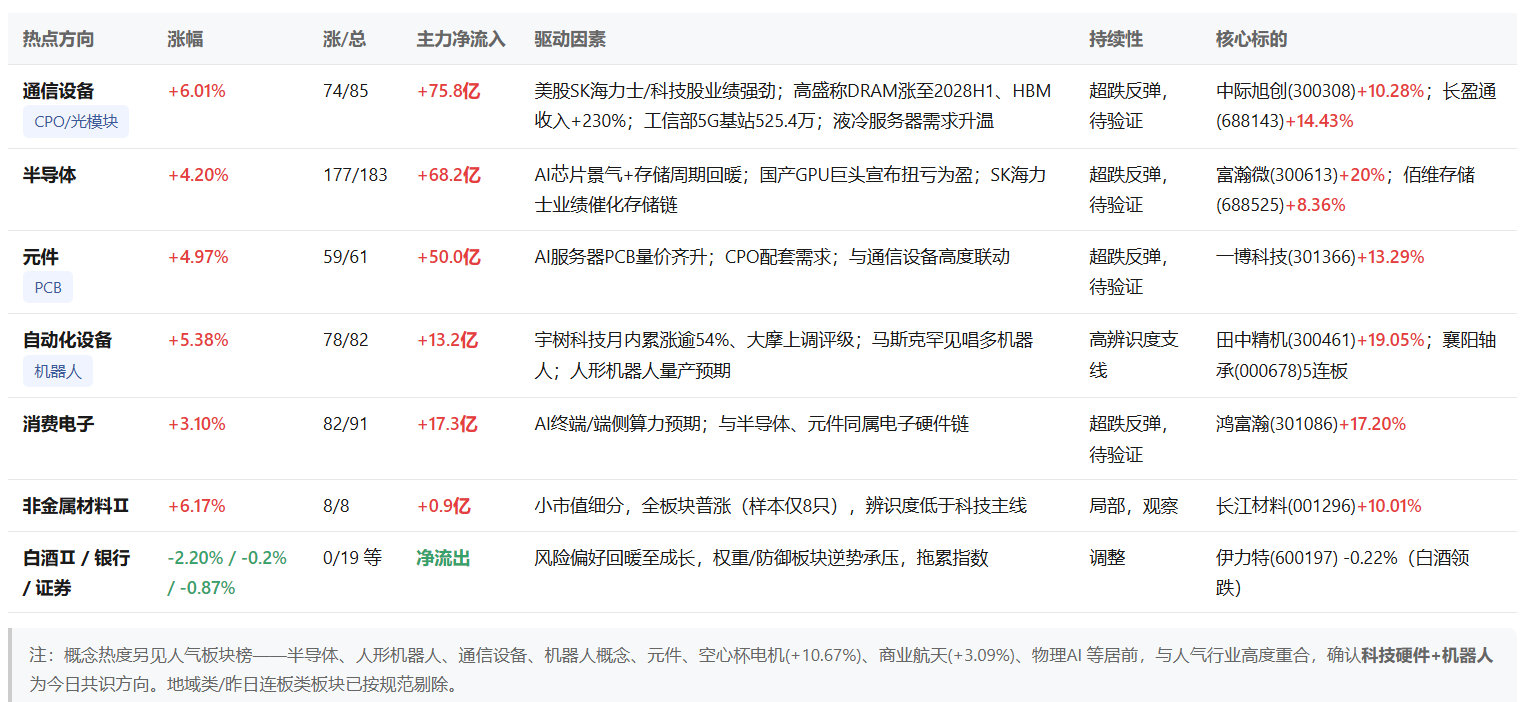Select the 非金属材料Ⅱ sector name
This screenshot has height=702, width=1536.
(x=76, y=506)
